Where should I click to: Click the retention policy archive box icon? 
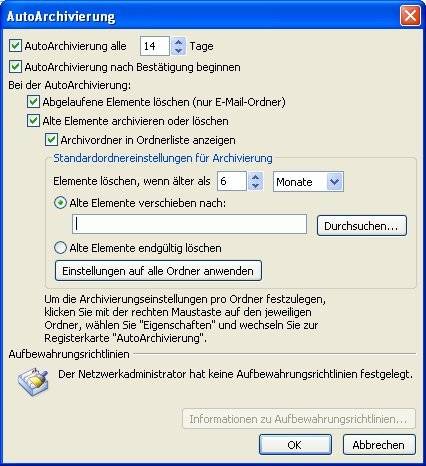tap(33, 382)
